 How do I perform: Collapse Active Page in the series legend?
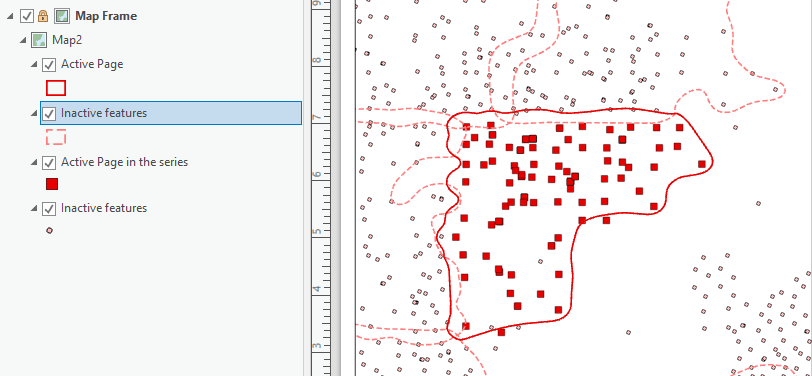point(34,163)
